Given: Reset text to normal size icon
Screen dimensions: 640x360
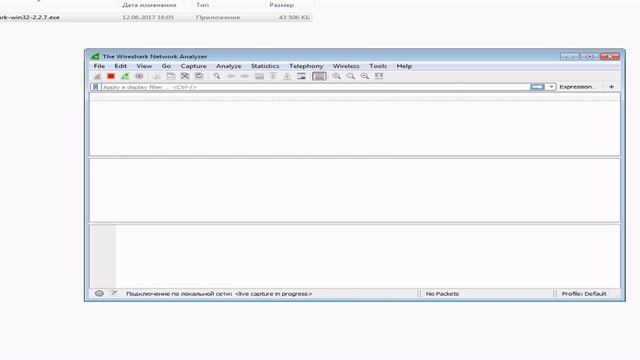Looking at the screenshot, I should 365,76.
